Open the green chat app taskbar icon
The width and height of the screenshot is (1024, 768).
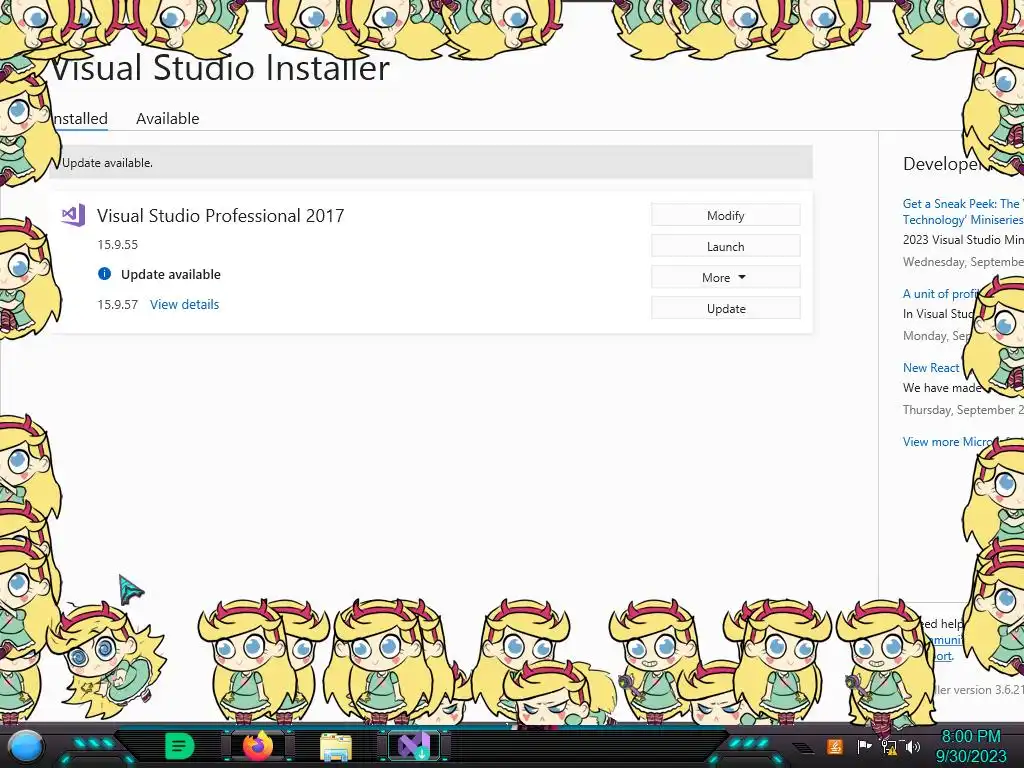tap(180, 746)
